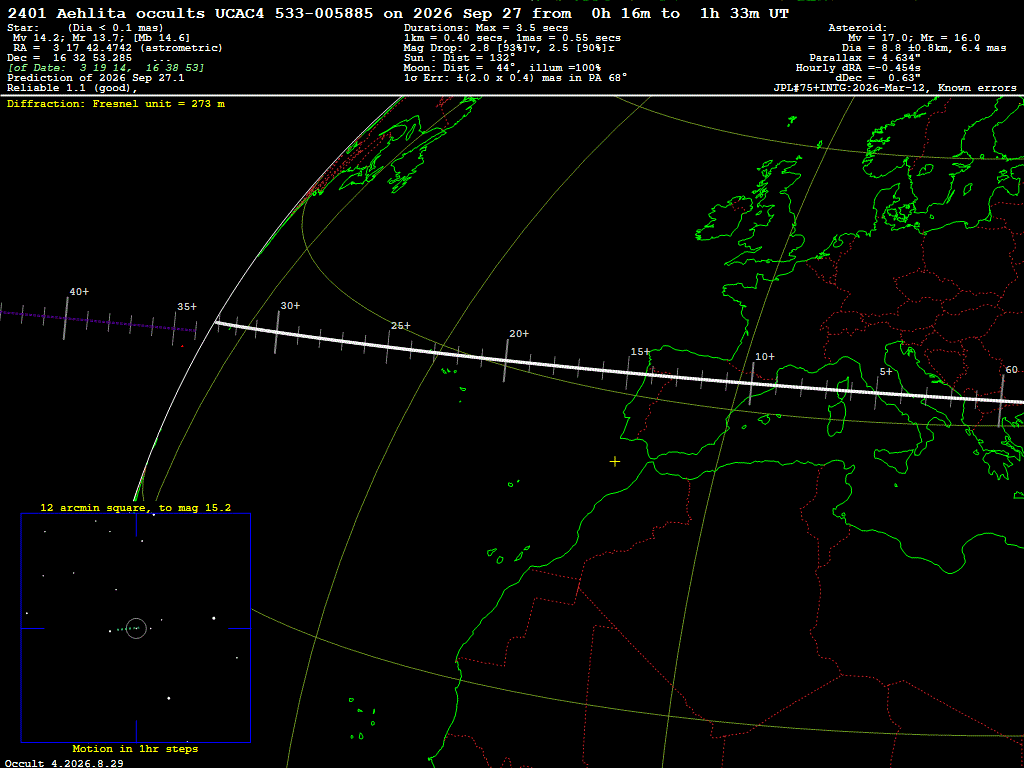
Task: Click the 35+ time marker label
Action: [187, 306]
